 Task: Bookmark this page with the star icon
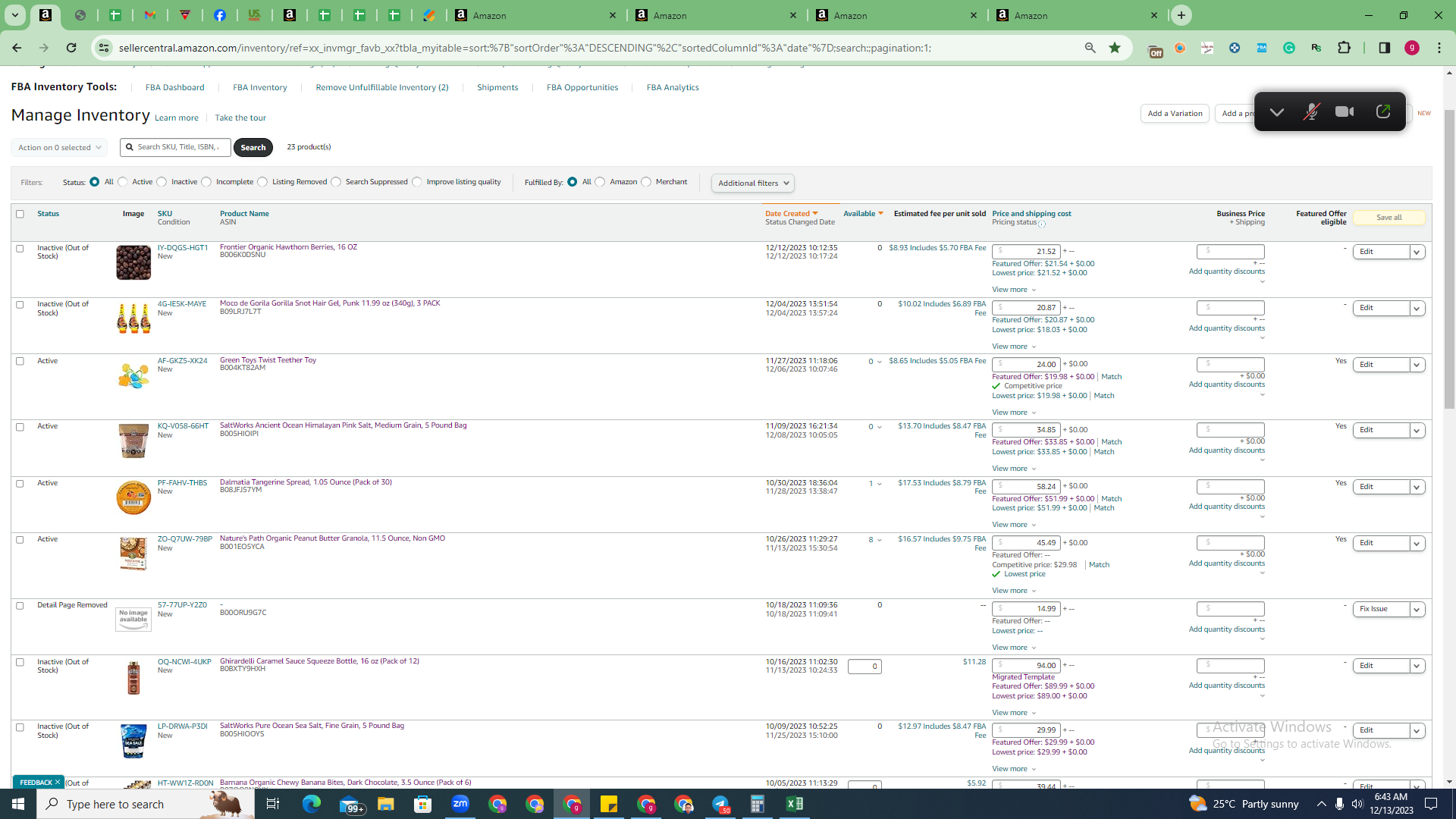1115,48
